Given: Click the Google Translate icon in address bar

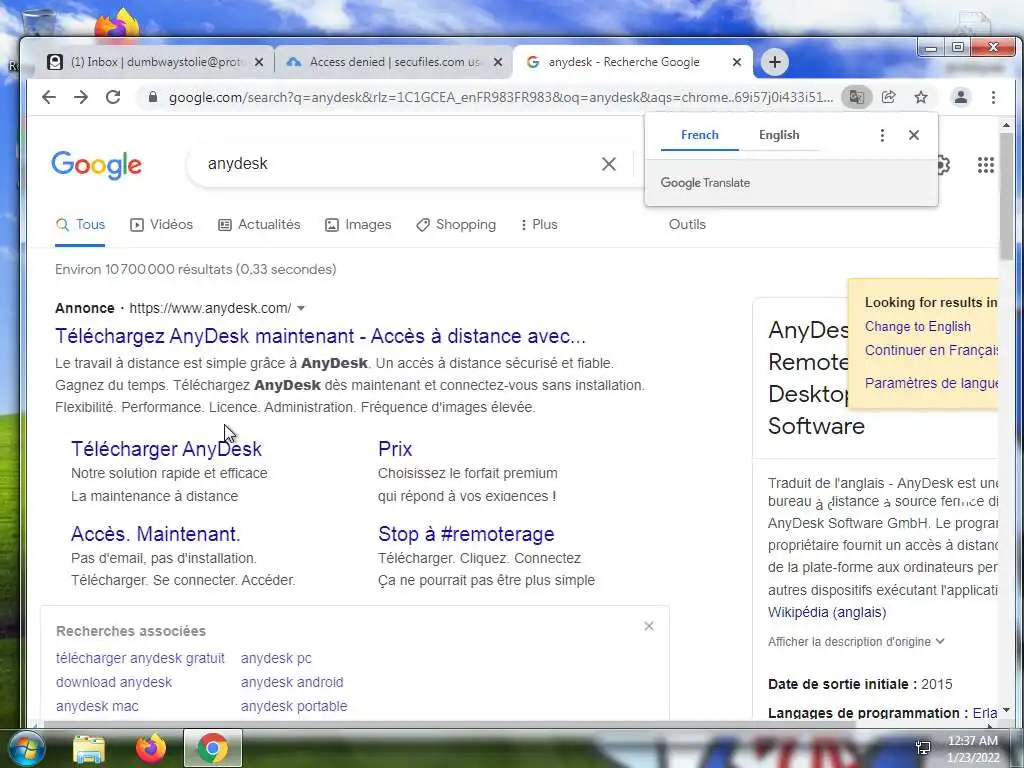Looking at the screenshot, I should [856, 97].
